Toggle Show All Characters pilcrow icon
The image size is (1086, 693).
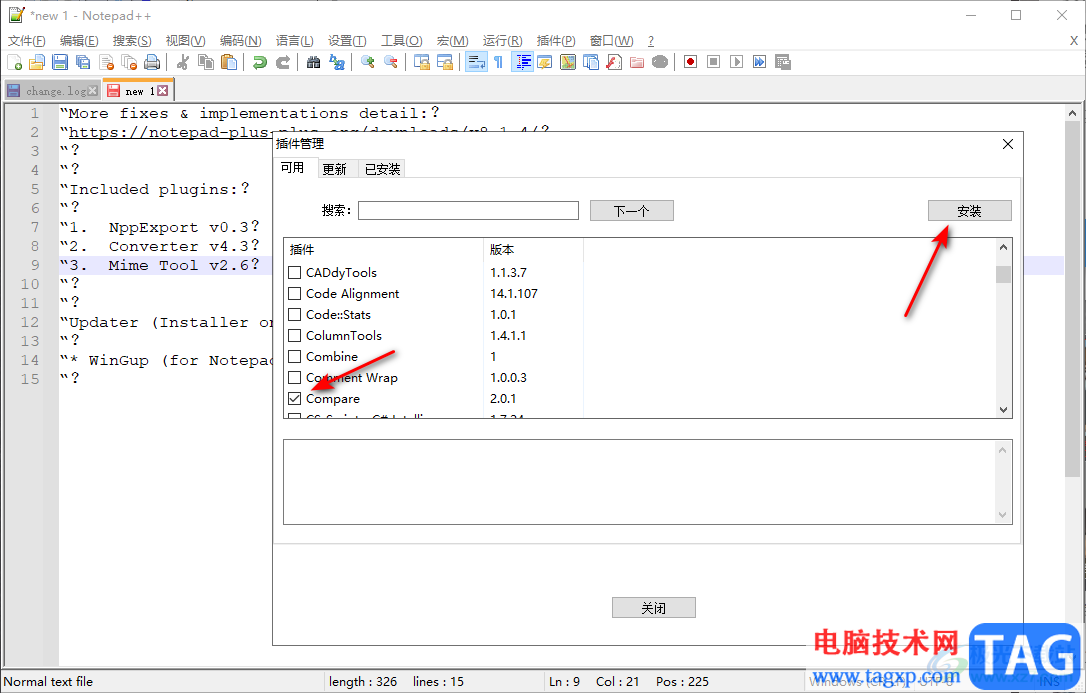coord(499,62)
